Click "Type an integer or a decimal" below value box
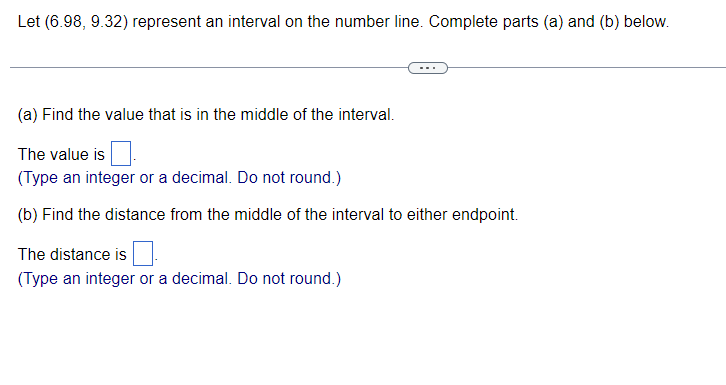Image resolution: width=726 pixels, height=385 pixels. pyautogui.click(x=124, y=178)
